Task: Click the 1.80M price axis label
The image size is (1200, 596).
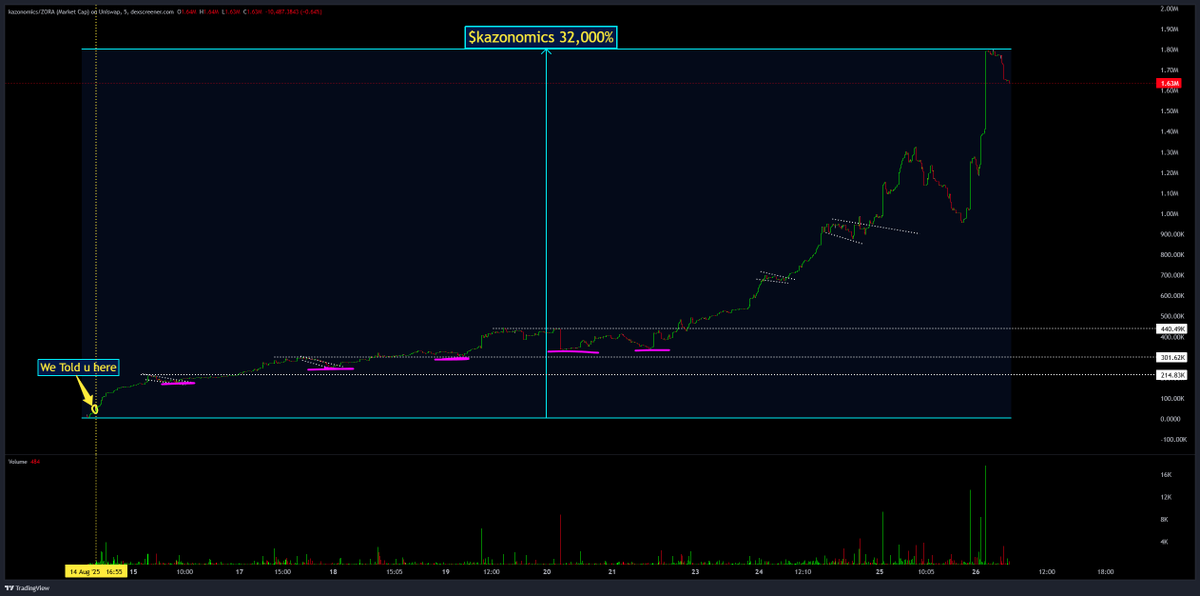Action: click(1170, 49)
